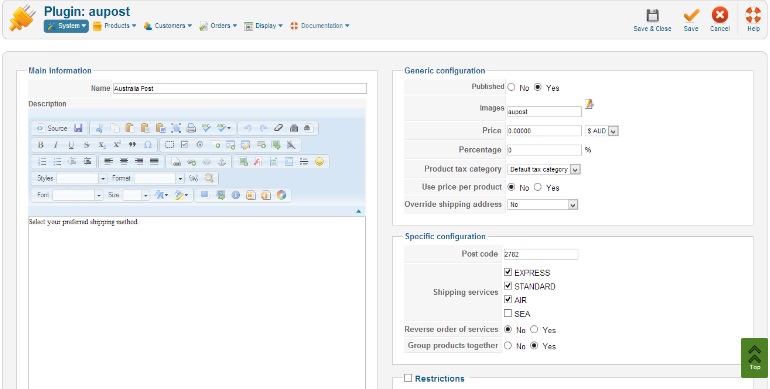Set Reverse order of services to Yes
This screenshot has width=770, height=389.
tap(534, 330)
